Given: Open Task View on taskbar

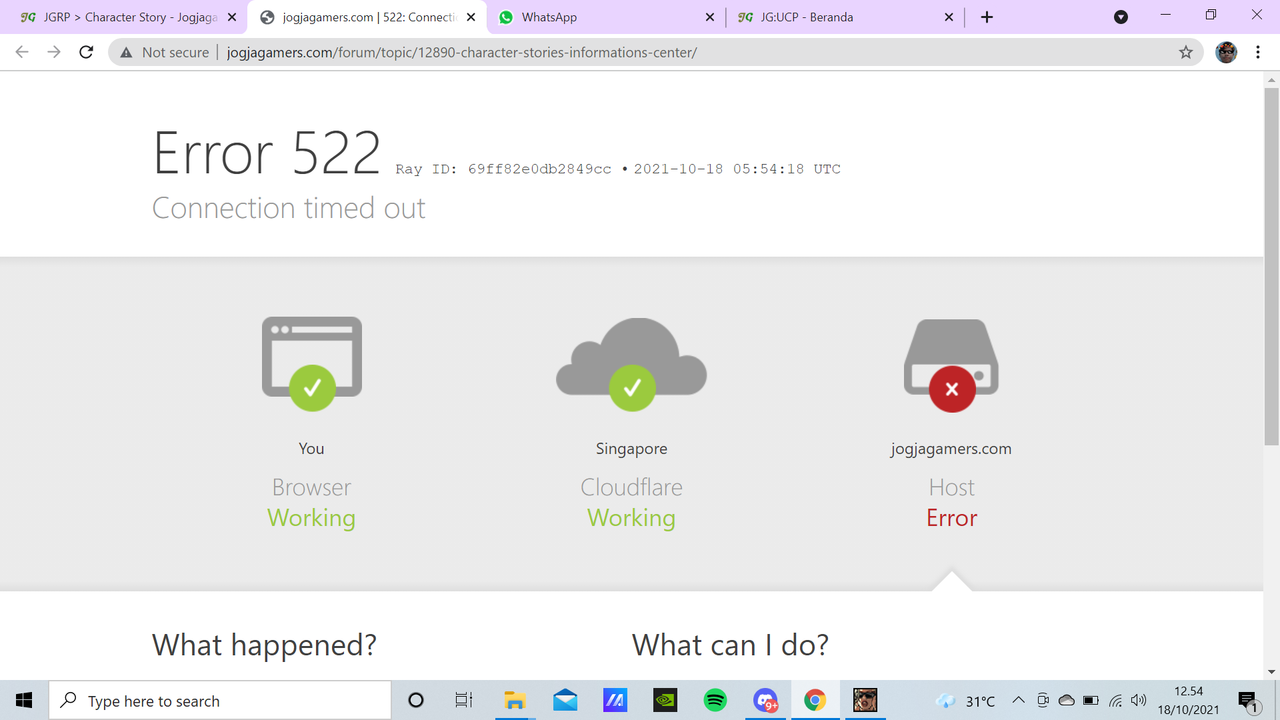Looking at the screenshot, I should [463, 701].
